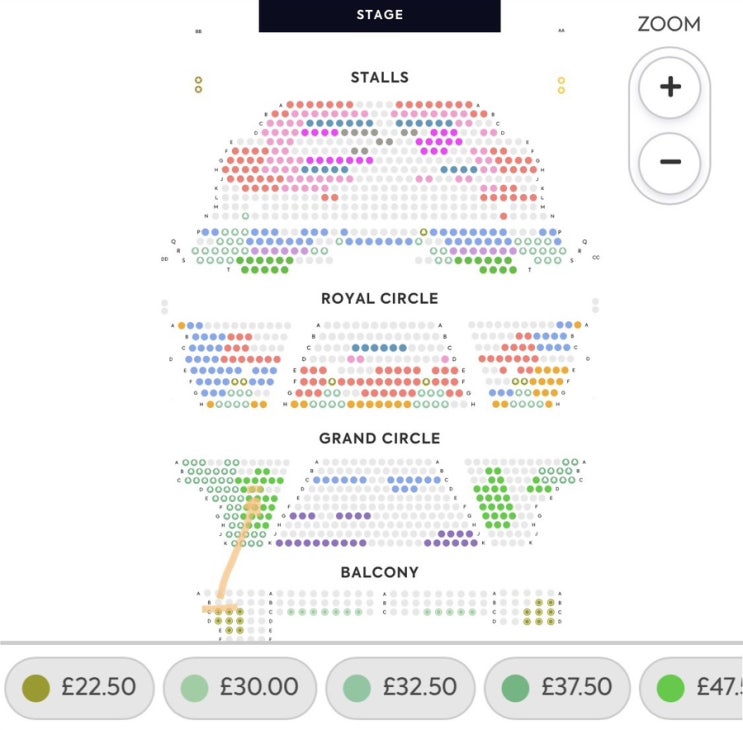This screenshot has height=730, width=743.
Task: Select the Royal Circle section heading
Action: (x=380, y=298)
